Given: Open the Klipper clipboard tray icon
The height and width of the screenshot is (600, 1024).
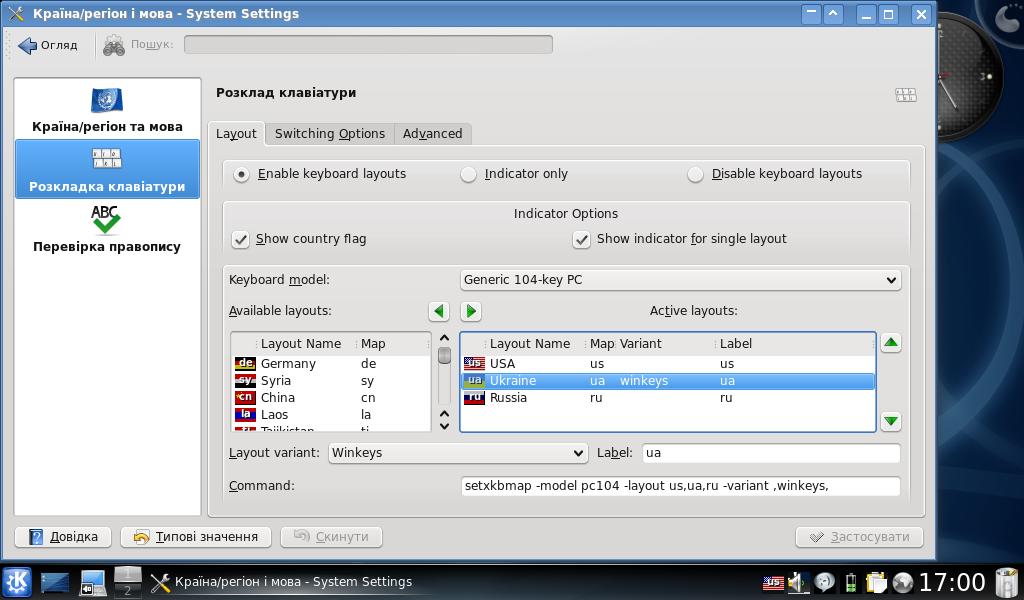Looking at the screenshot, I should pos(876,582).
